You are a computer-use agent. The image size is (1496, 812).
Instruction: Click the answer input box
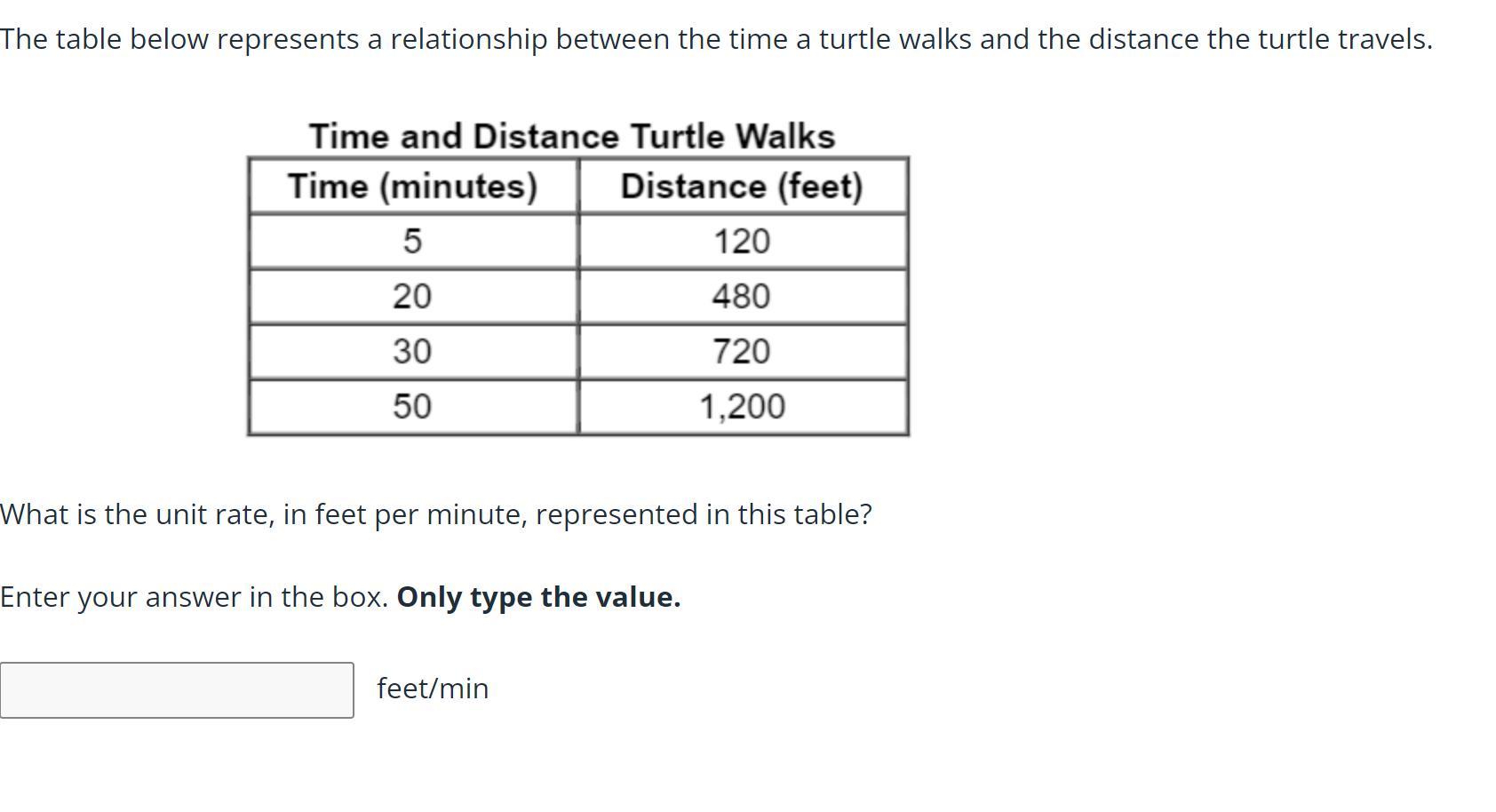(x=177, y=690)
